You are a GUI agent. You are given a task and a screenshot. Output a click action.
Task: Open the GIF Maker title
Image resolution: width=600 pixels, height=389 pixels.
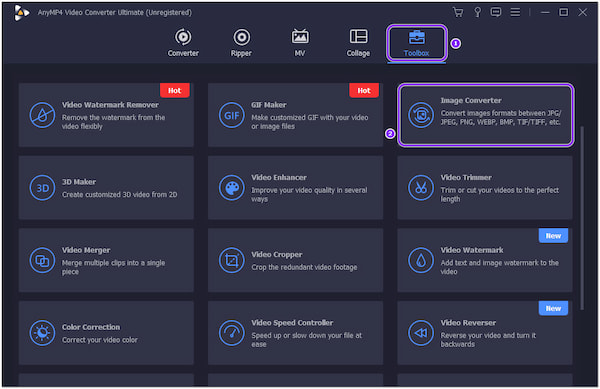(x=269, y=105)
